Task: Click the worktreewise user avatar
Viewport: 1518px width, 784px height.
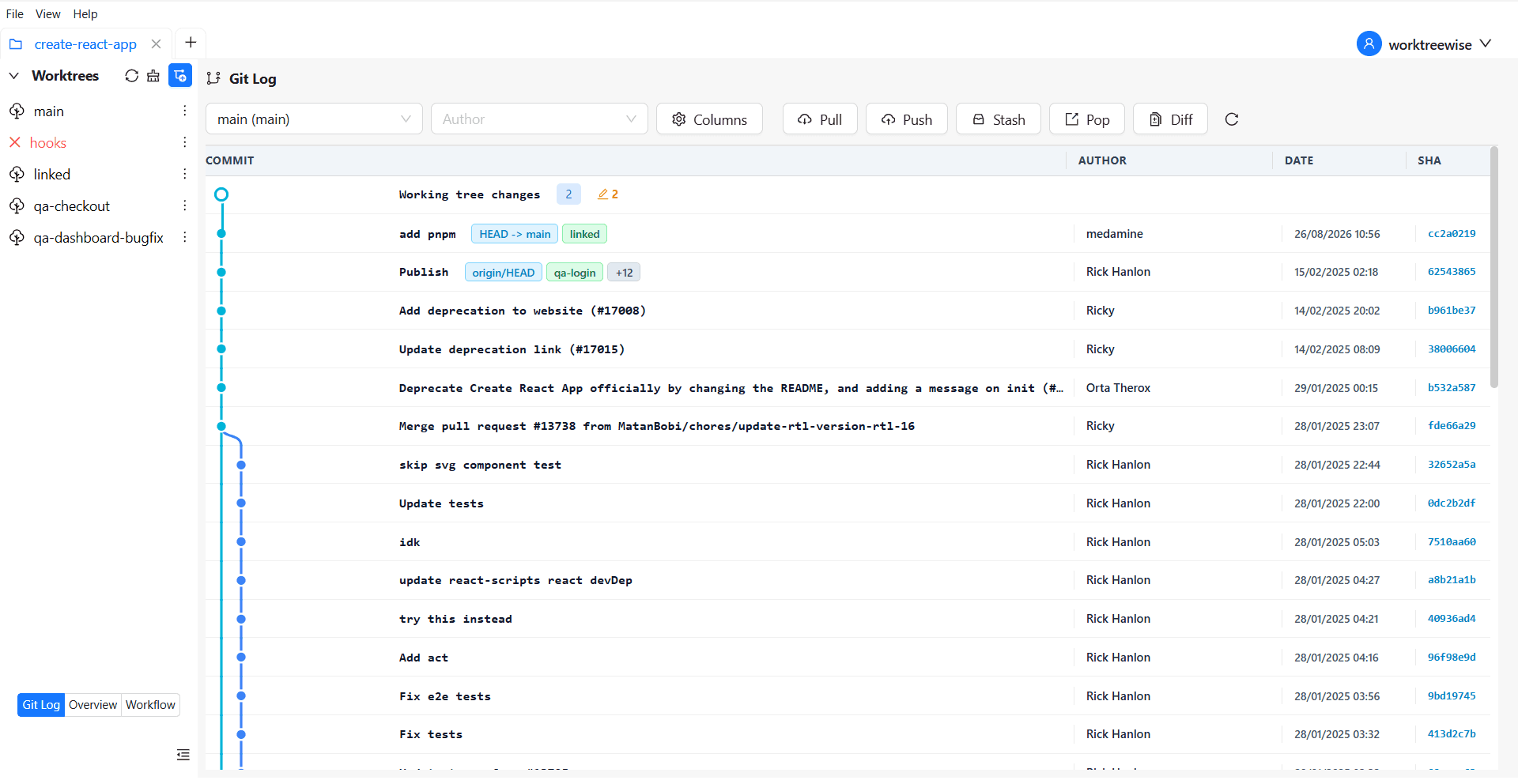Action: coord(1369,44)
